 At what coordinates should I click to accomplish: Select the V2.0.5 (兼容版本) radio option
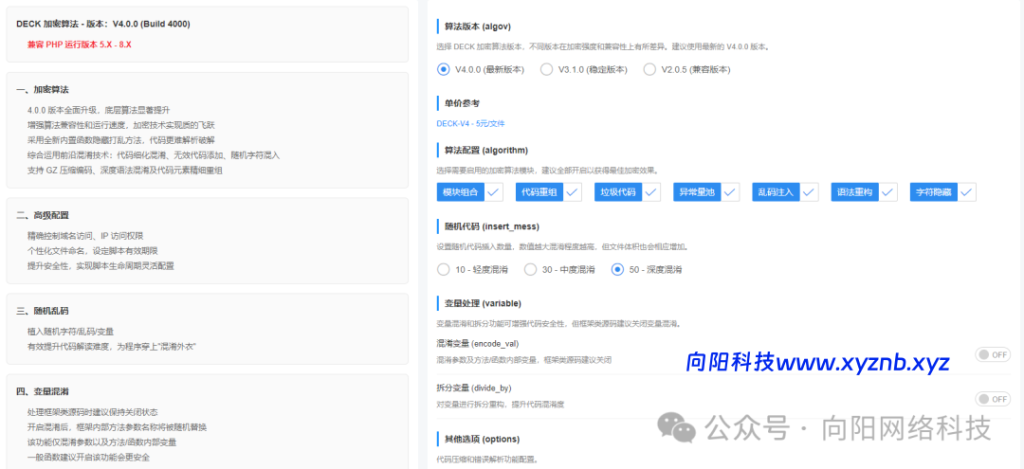[686, 69]
